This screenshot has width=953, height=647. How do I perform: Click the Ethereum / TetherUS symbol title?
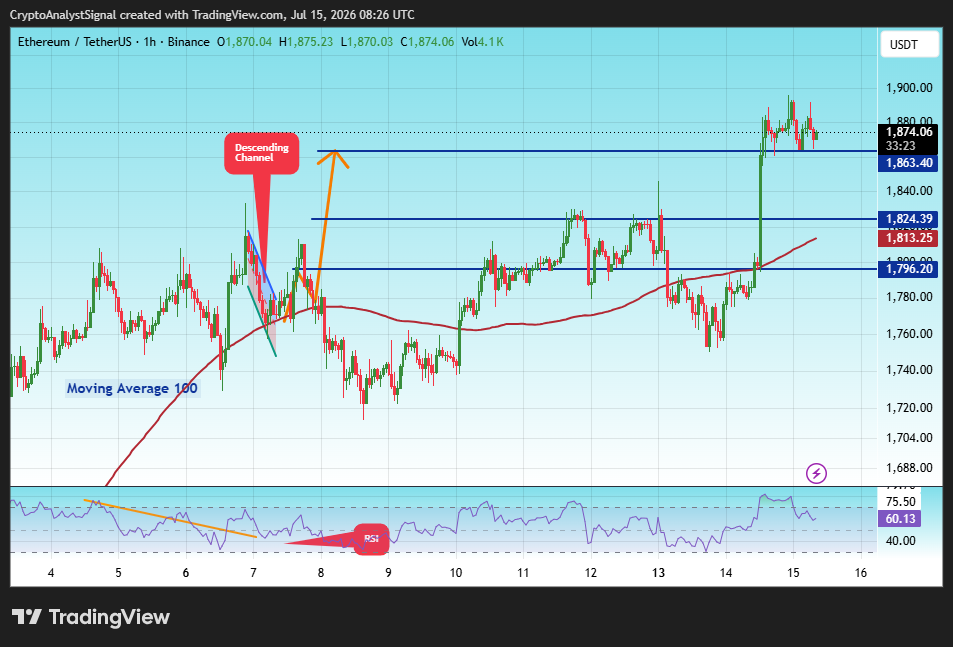click(x=74, y=42)
